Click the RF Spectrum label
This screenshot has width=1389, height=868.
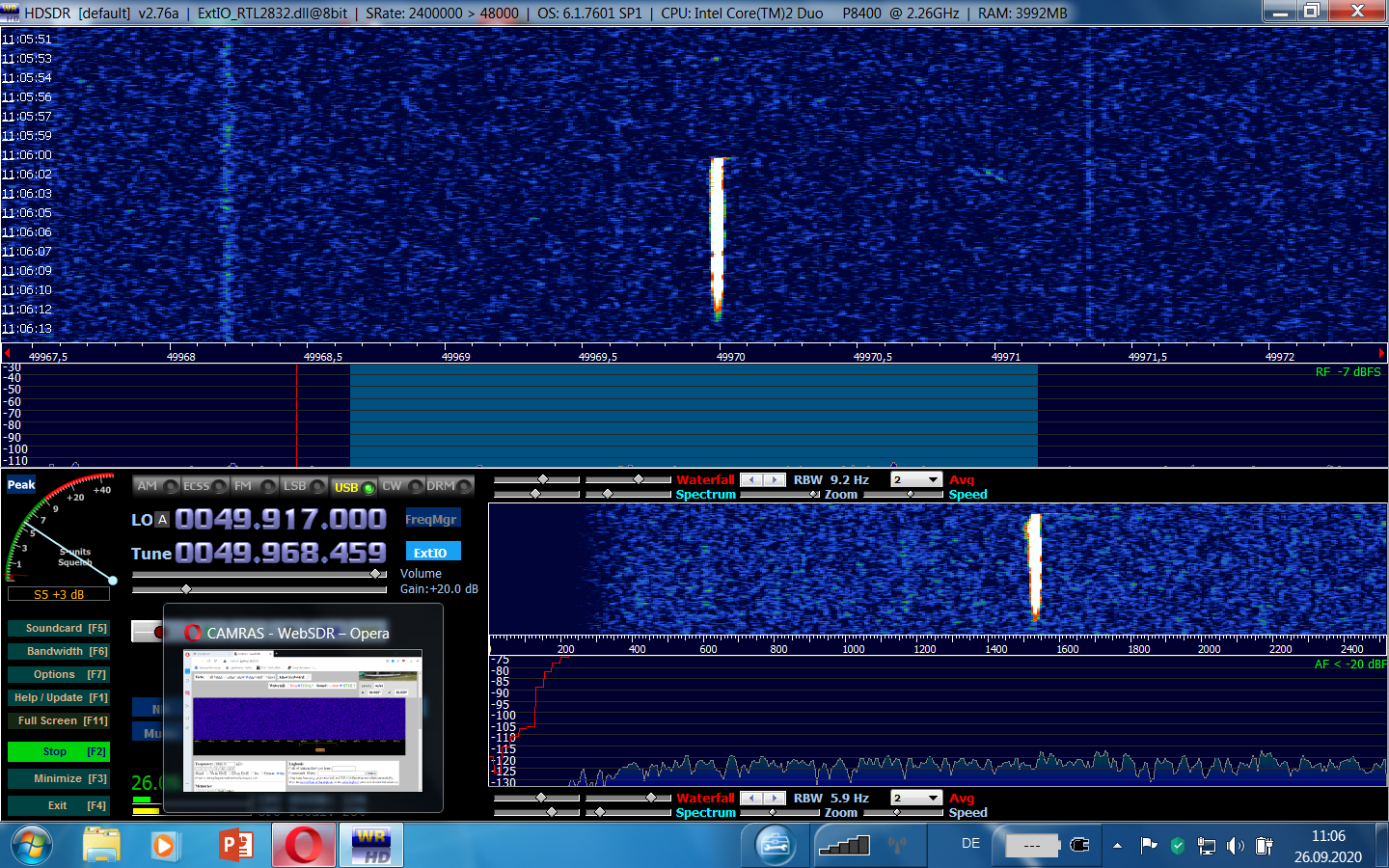click(705, 495)
